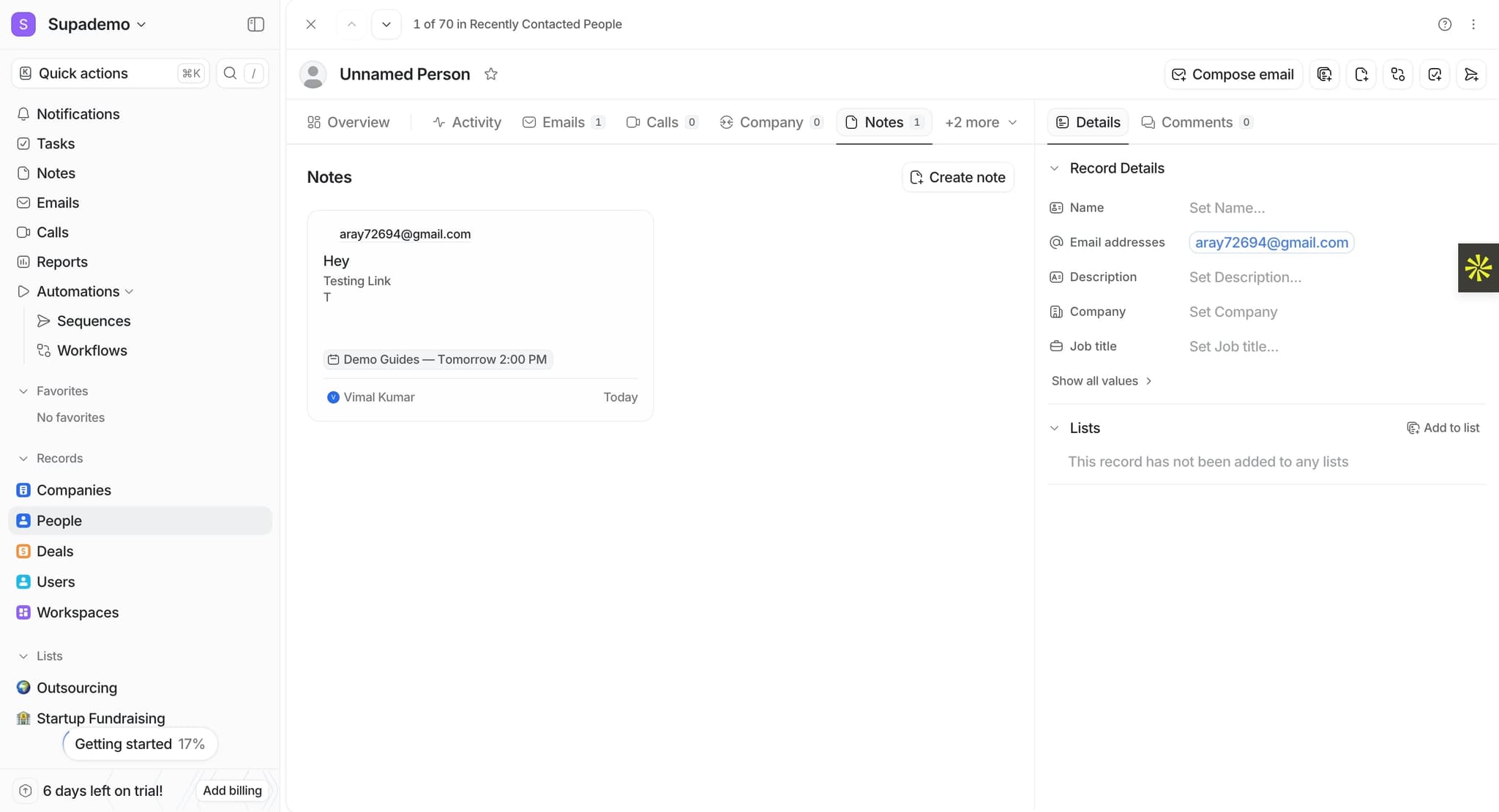Screen dimensions: 1499x812
Task: Click the run workflow icon in header
Action: click(x=1397, y=74)
